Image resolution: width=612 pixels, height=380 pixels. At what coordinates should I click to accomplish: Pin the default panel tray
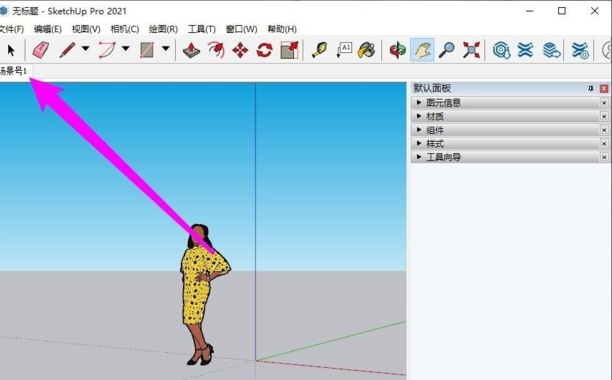click(591, 89)
